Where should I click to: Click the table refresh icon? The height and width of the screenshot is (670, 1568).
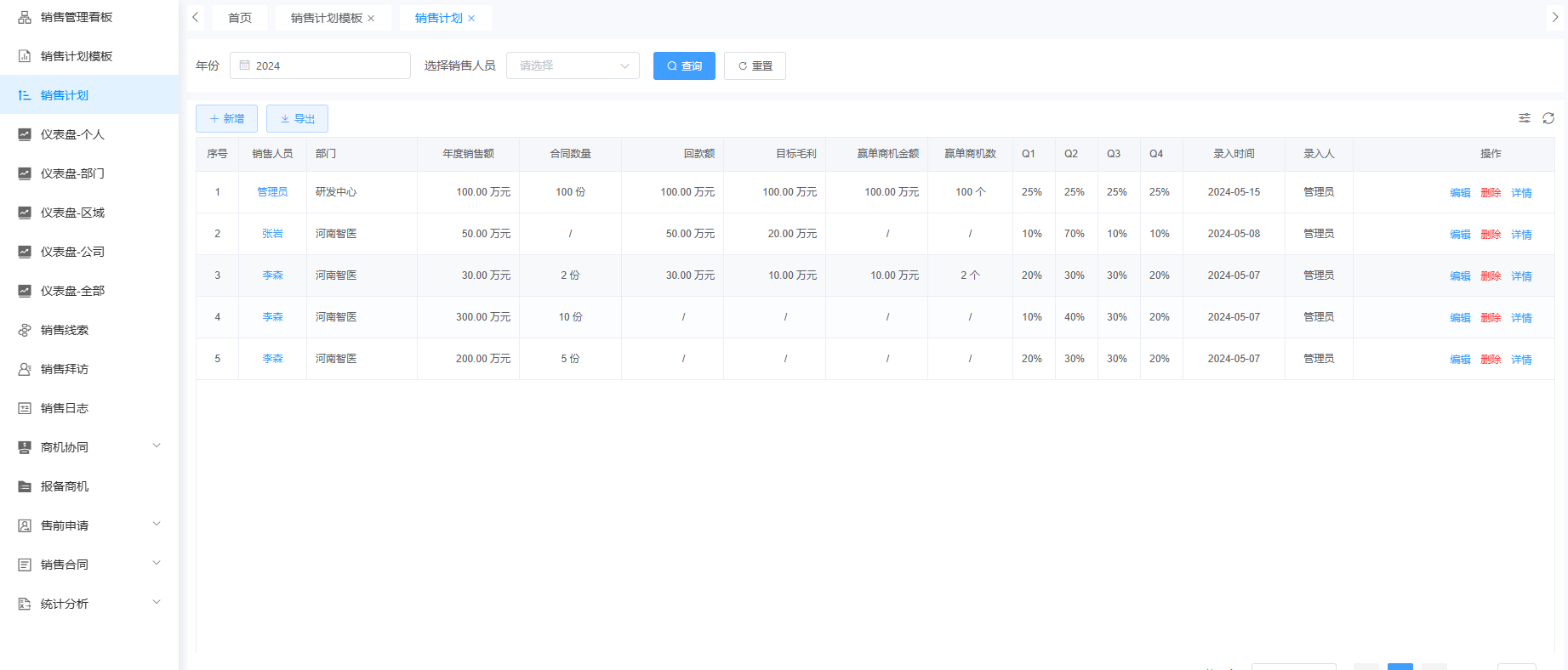click(x=1548, y=118)
